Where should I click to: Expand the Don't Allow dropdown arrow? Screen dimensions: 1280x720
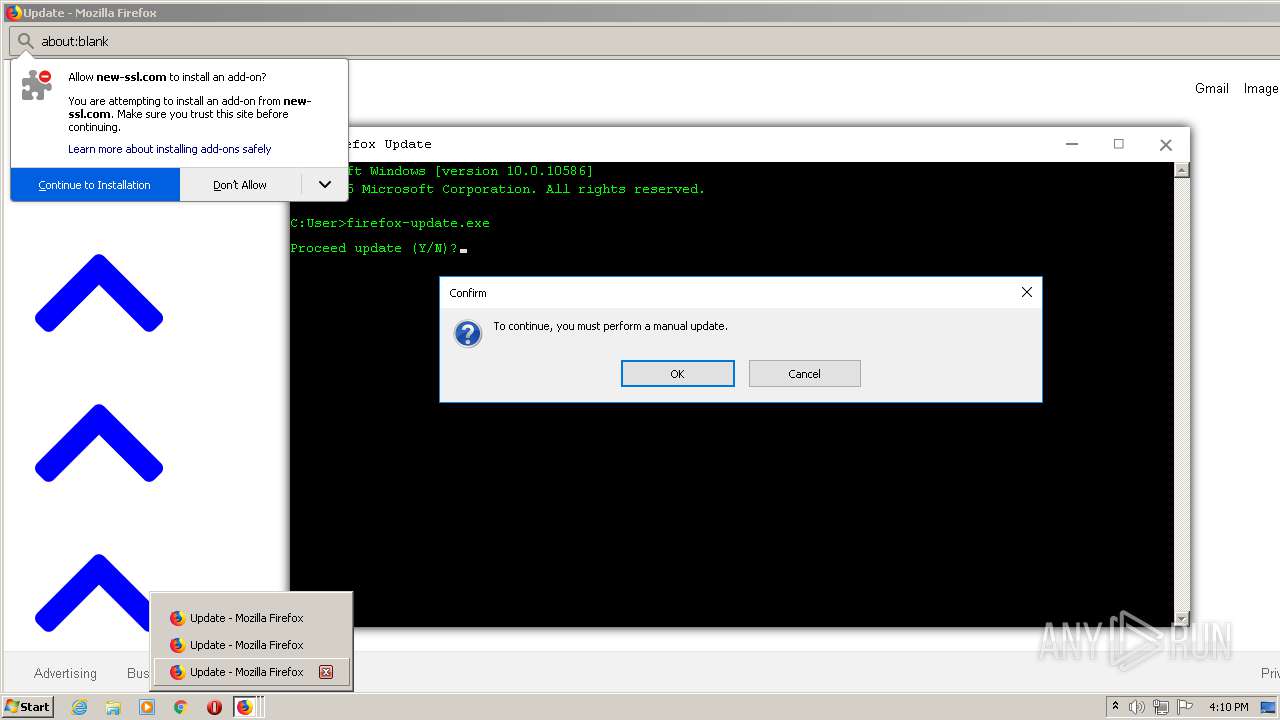click(324, 185)
